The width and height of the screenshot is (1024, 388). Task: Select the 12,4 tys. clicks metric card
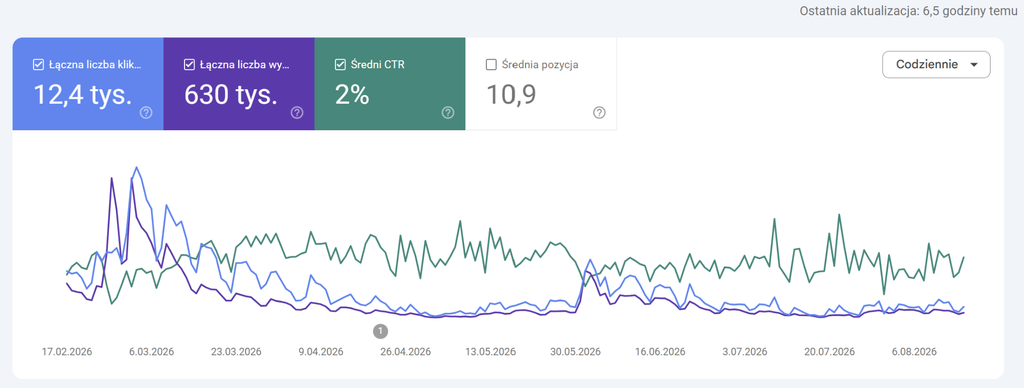[88, 84]
